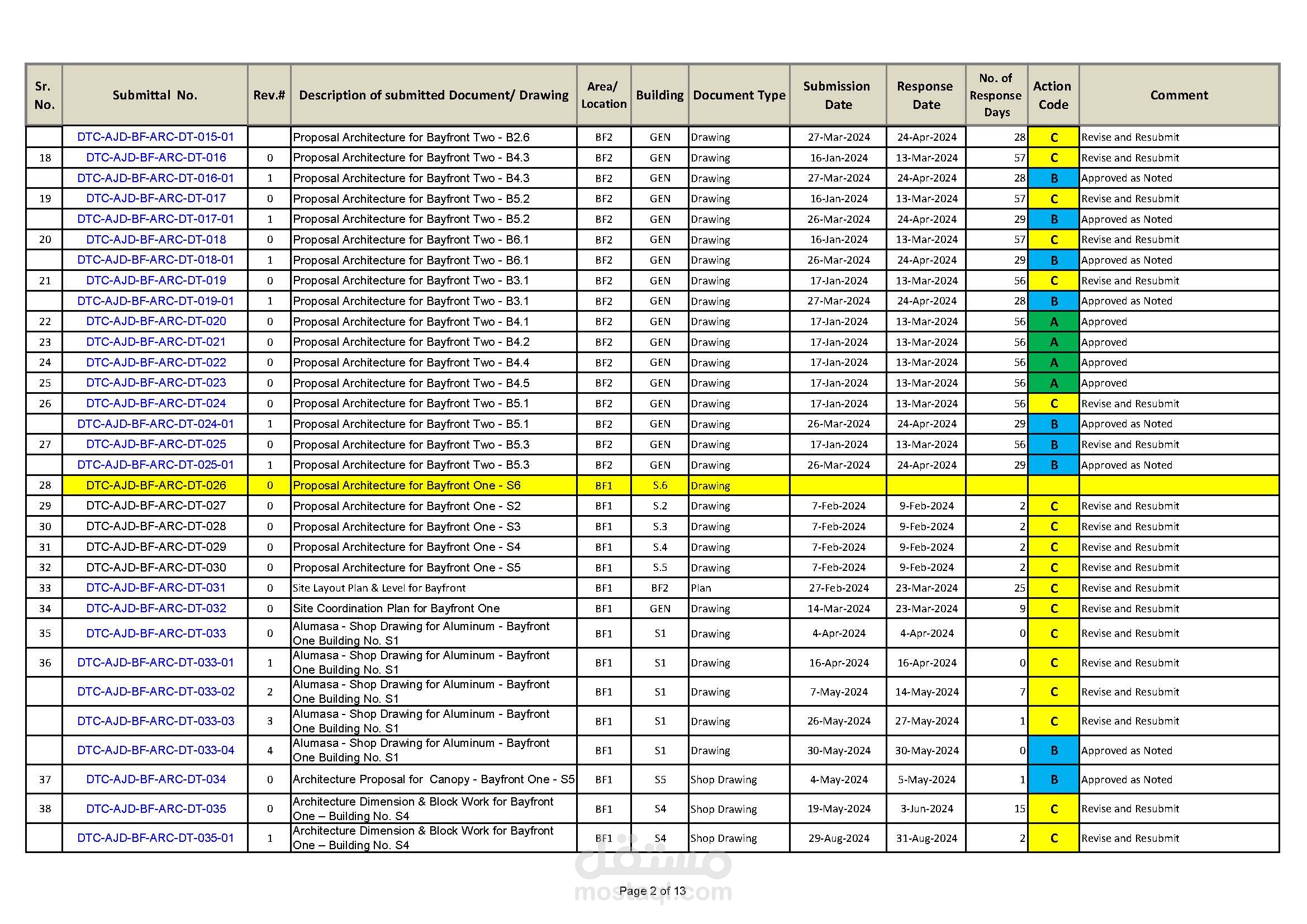
Task: Click response date 3-Jun-2024
Action: tap(926, 808)
